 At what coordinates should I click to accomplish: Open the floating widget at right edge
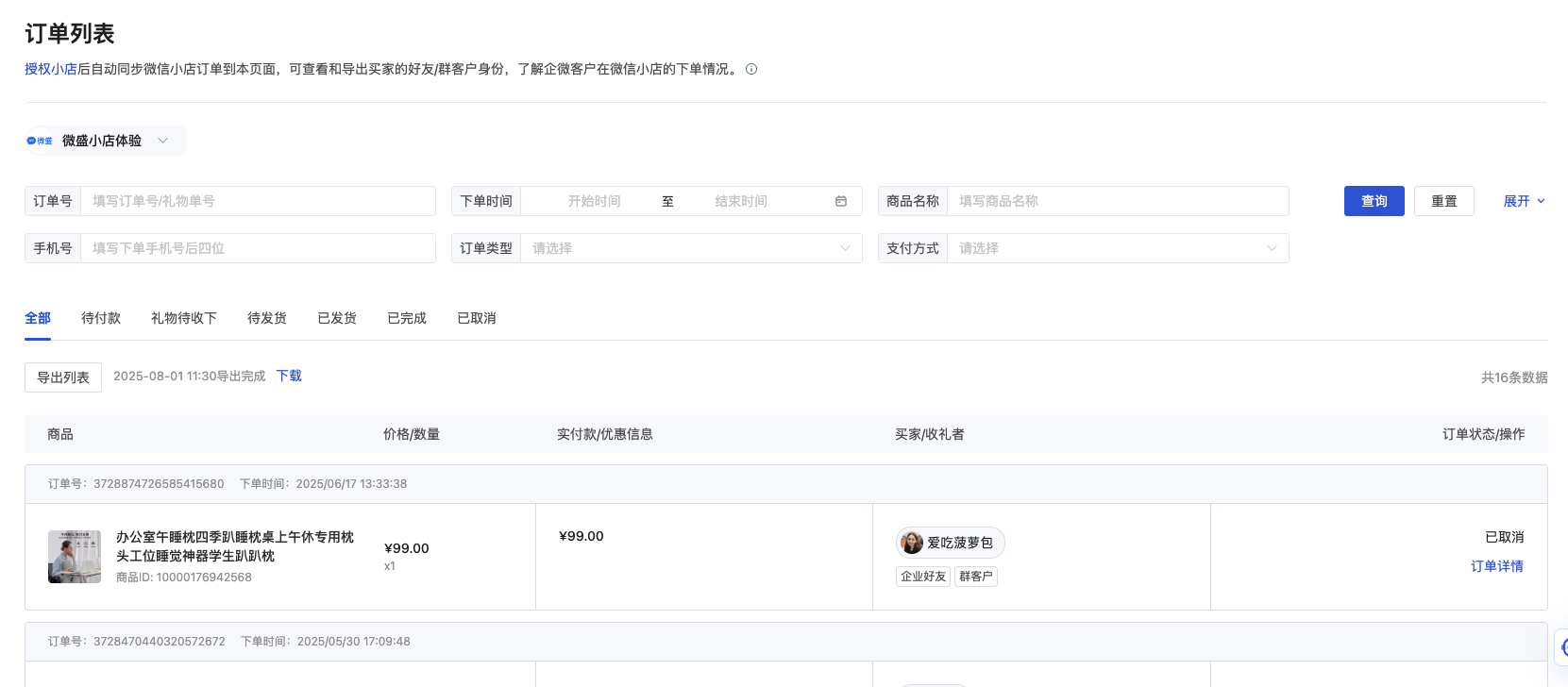click(1561, 647)
